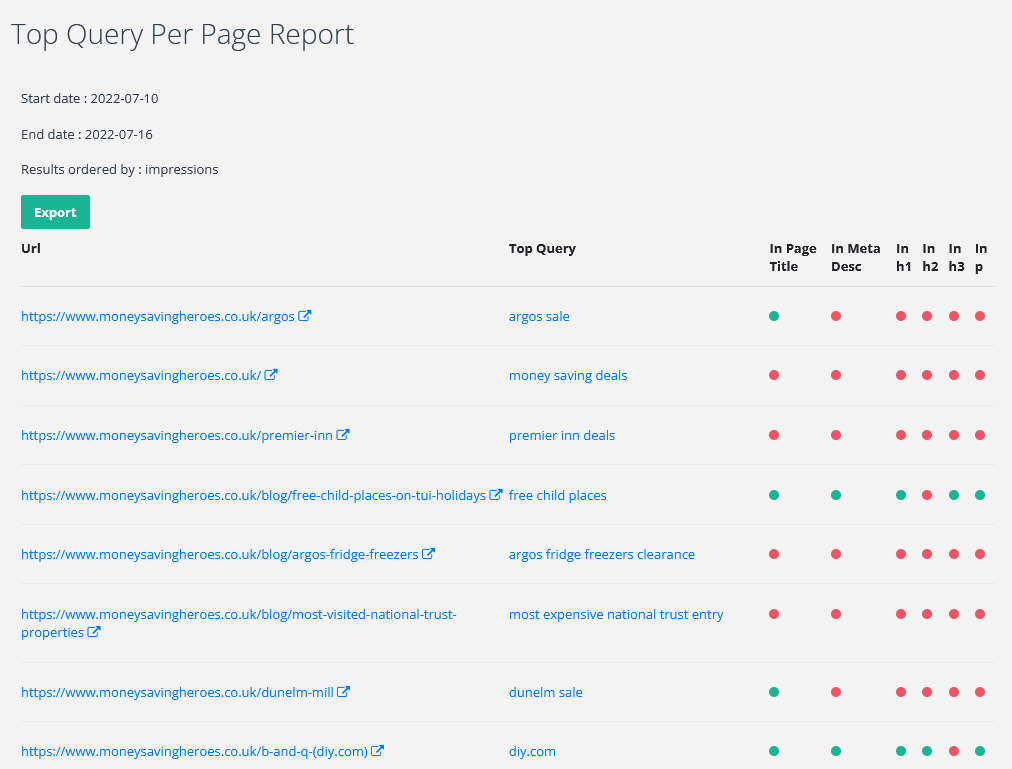Click green In Page Title dot for argos
Viewport: 1012px width, 769px height.
(x=774, y=316)
